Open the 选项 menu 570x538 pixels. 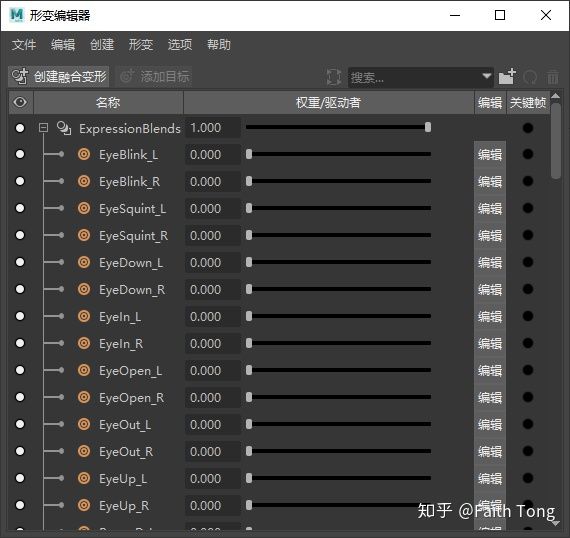click(x=180, y=45)
